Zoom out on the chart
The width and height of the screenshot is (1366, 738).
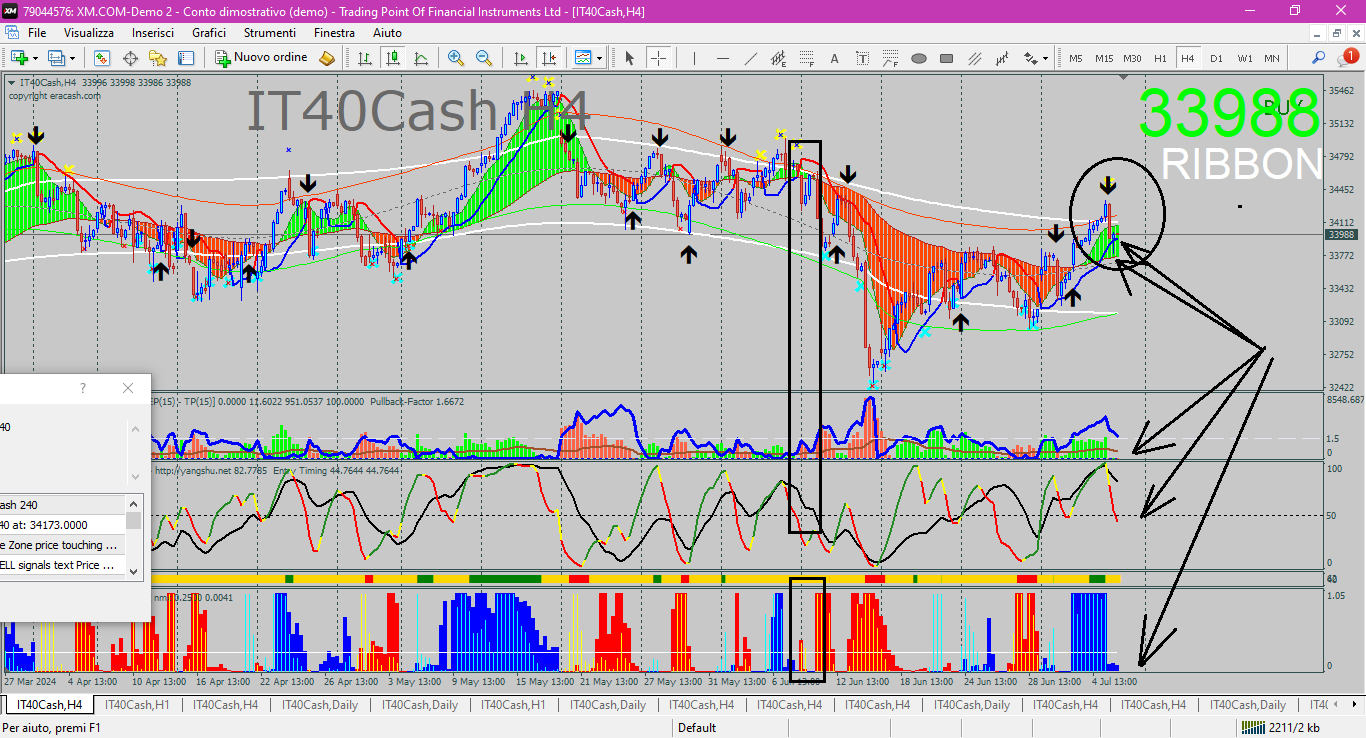pos(484,58)
